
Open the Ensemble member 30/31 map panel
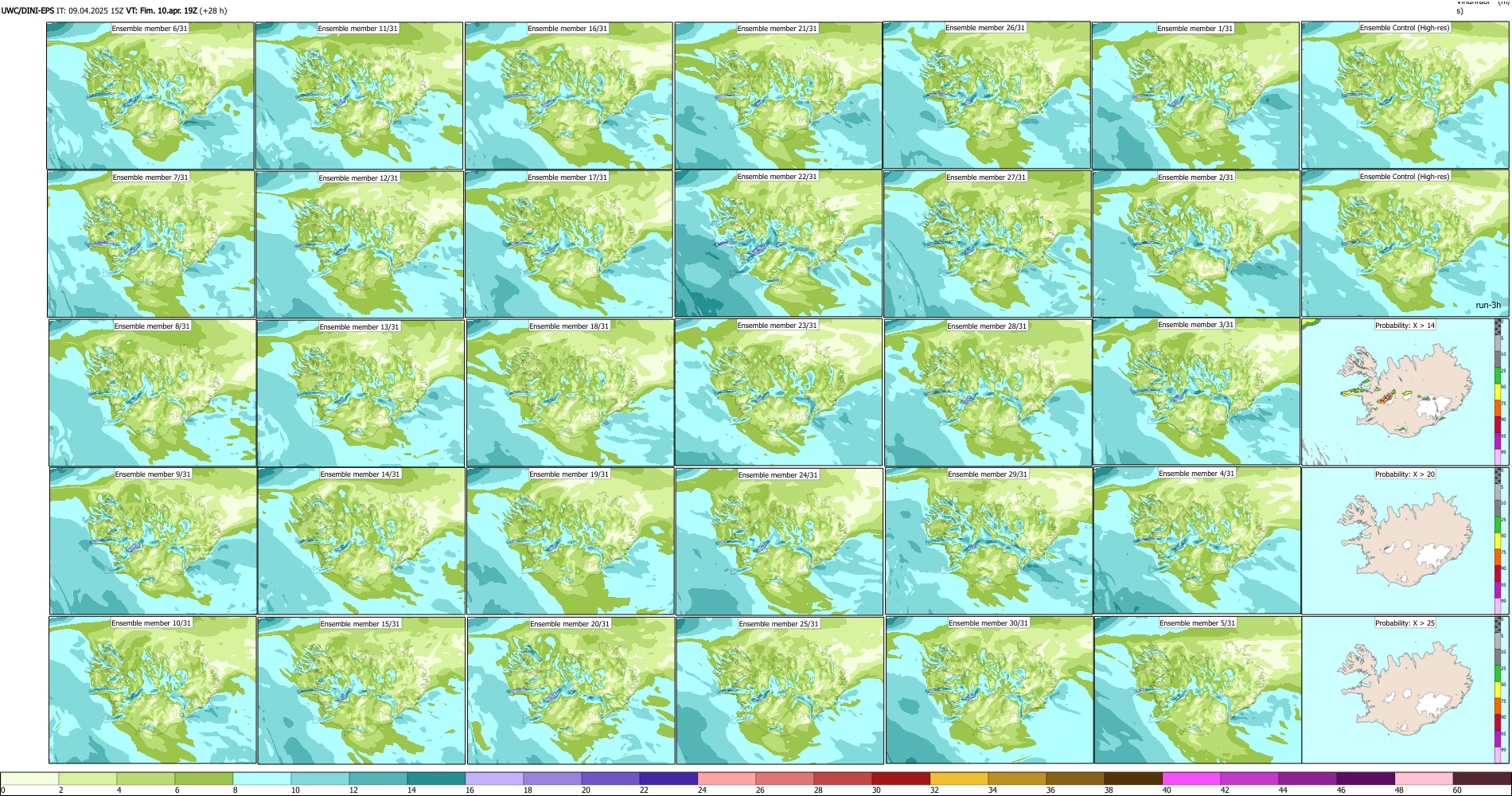click(x=989, y=690)
